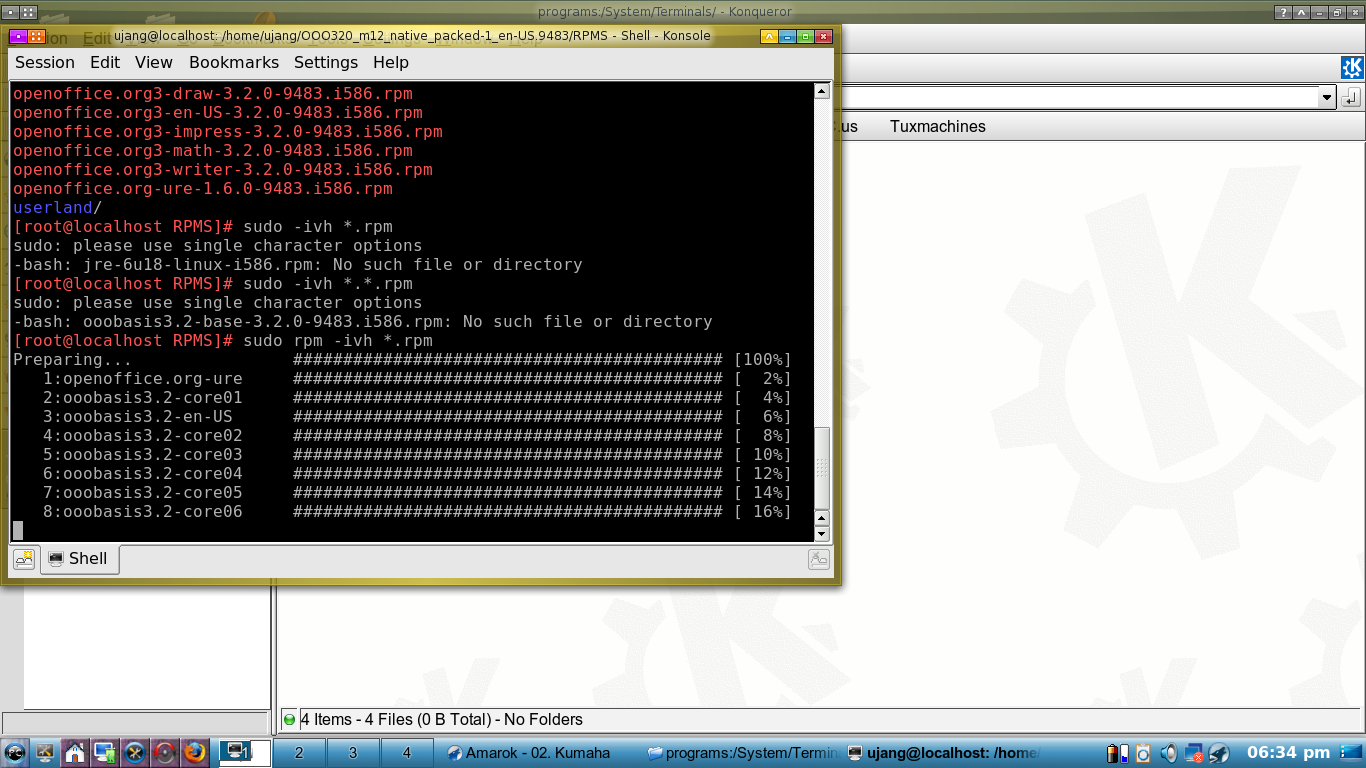Click the new session icon in Konsole

pyautogui.click(x=24, y=559)
